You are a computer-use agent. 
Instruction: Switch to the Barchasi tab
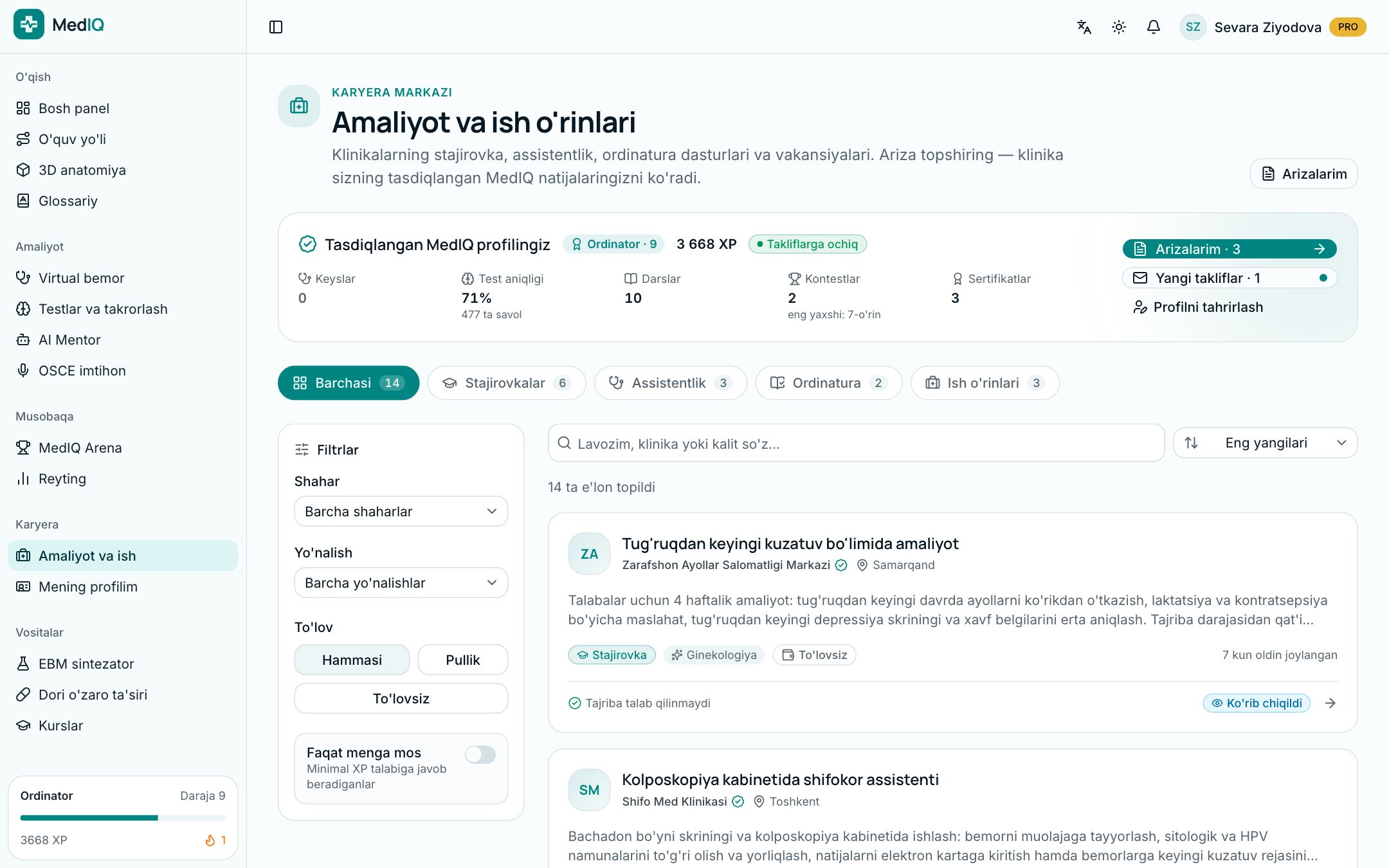point(349,383)
